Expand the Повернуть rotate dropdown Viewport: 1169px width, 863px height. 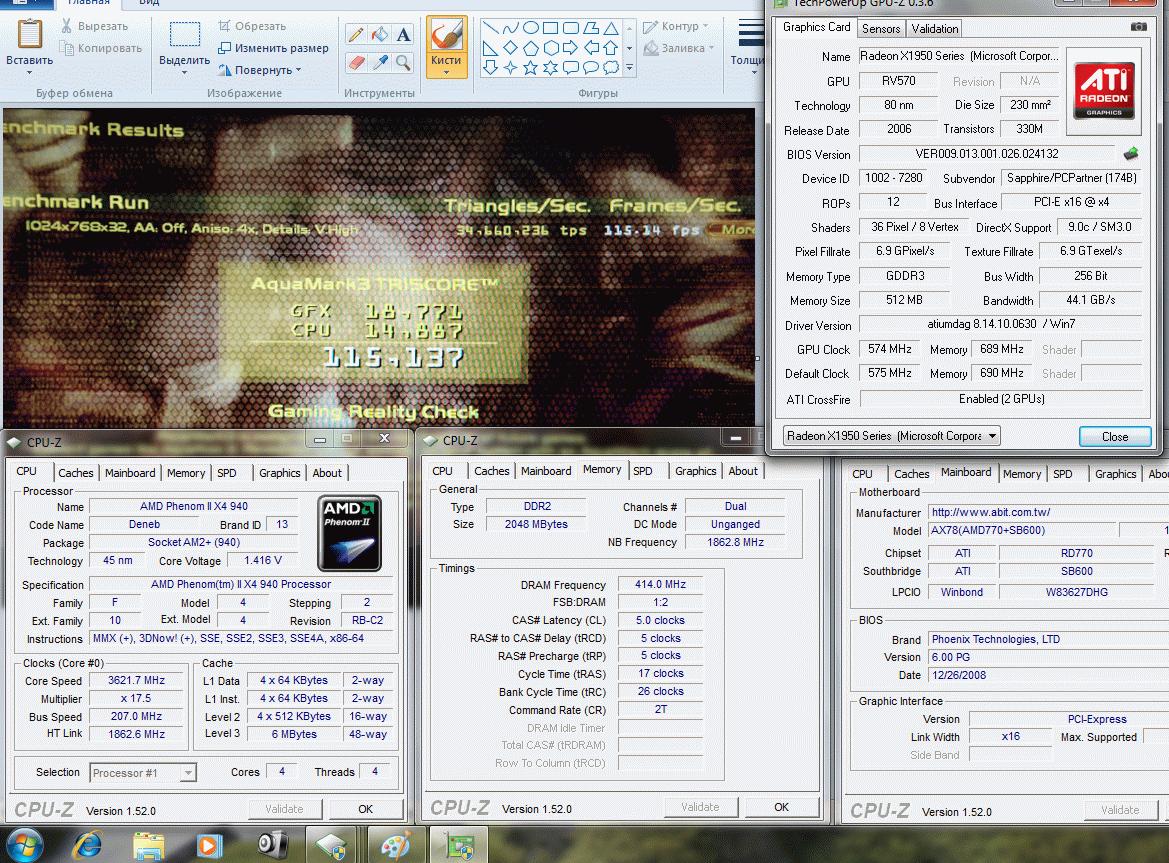(x=298, y=70)
